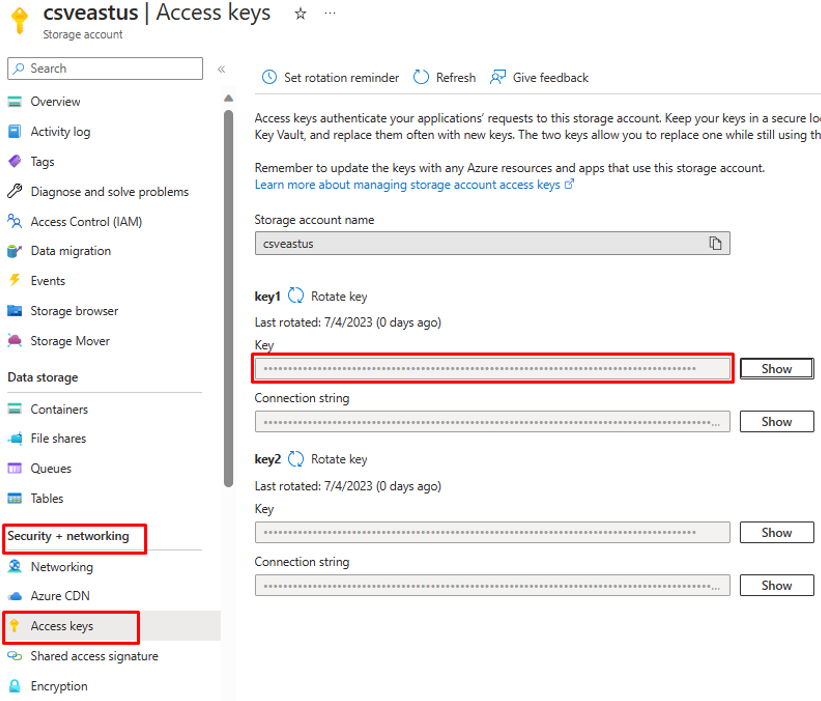Click the Refresh icon in the toolbar
821x701 pixels.
(x=421, y=77)
